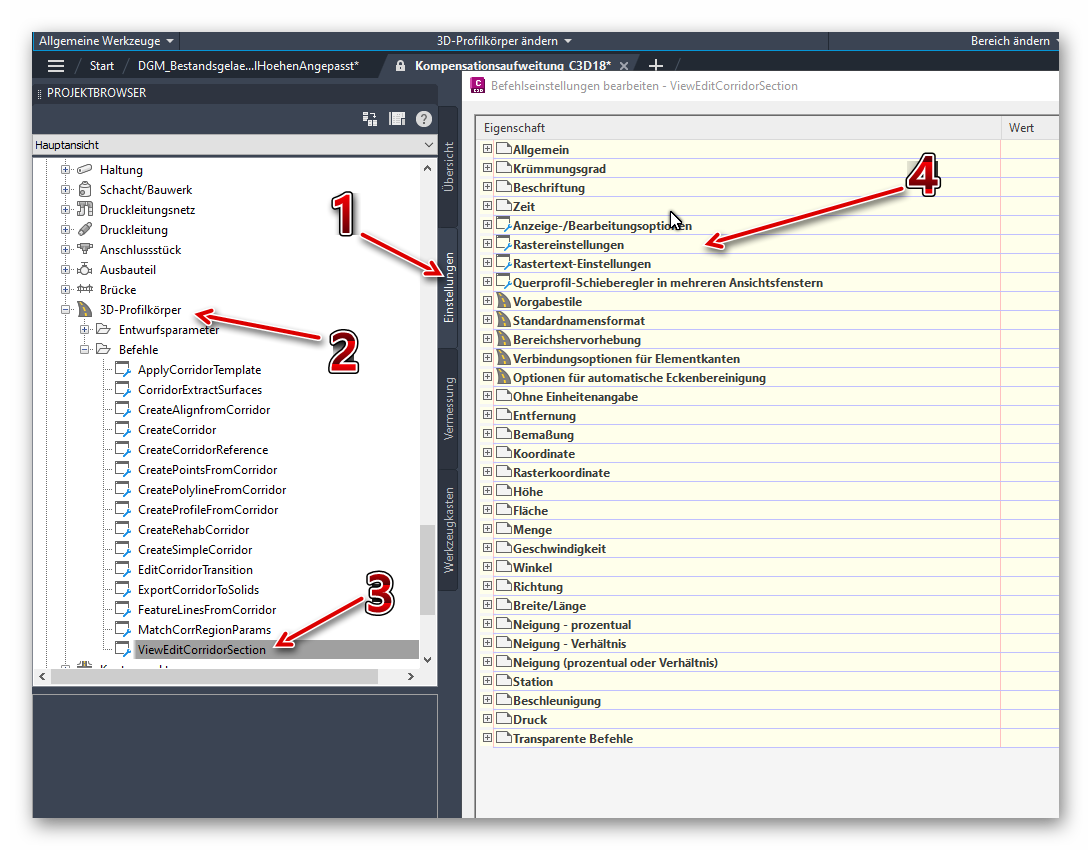The width and height of the screenshot is (1091, 850).
Task: Click the Civil 3D icon on the dialog title bar
Action: coord(478,85)
